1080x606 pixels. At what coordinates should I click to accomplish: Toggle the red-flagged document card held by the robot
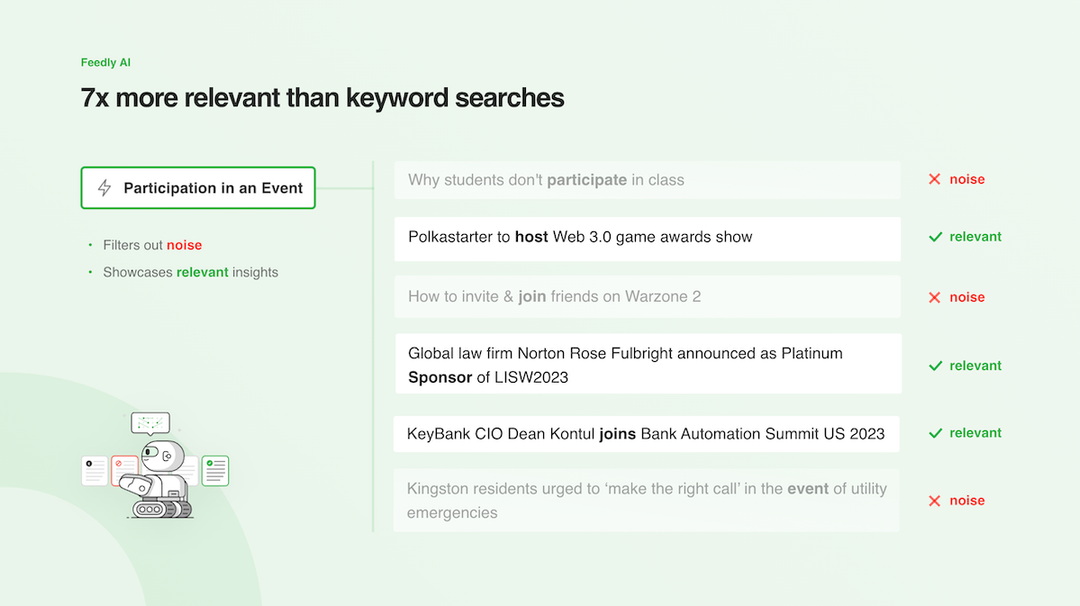(x=123, y=470)
